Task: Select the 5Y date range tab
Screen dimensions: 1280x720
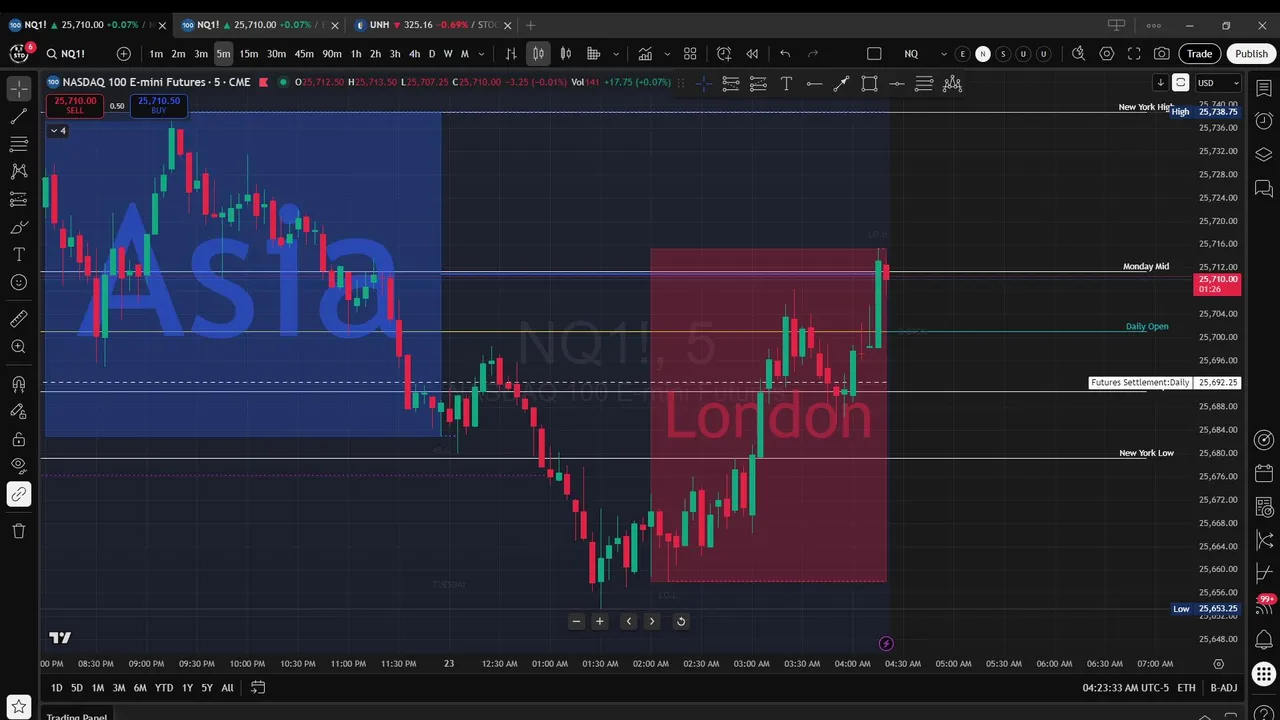Action: point(207,687)
